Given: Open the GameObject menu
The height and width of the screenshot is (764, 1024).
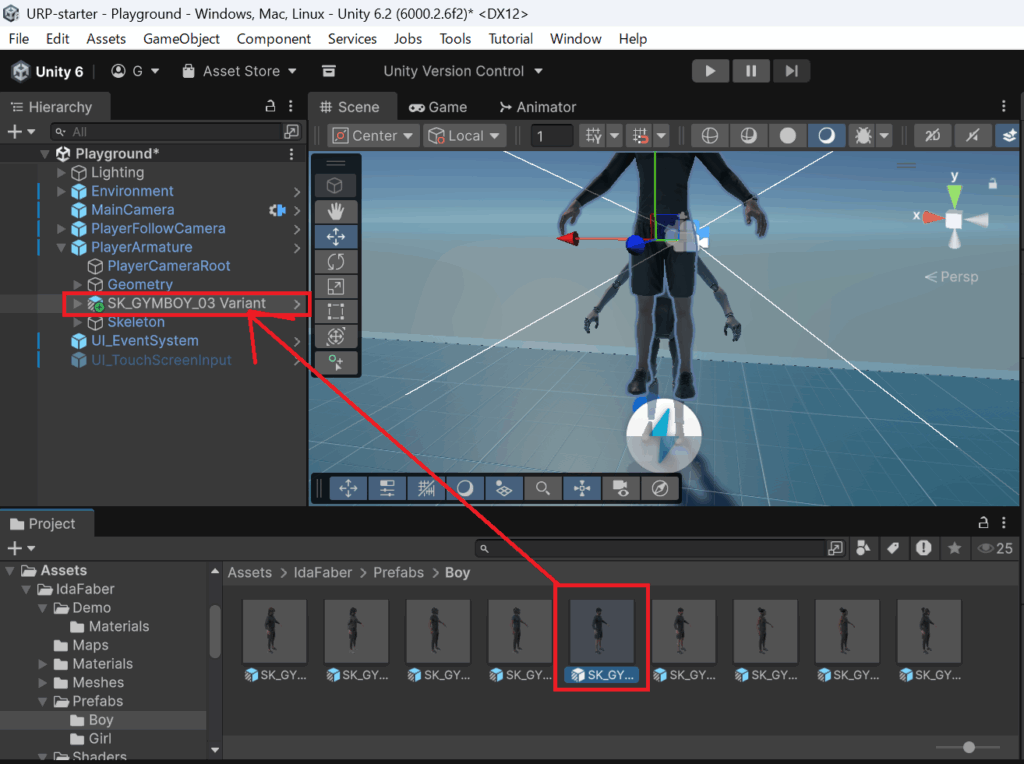Looking at the screenshot, I should [181, 39].
